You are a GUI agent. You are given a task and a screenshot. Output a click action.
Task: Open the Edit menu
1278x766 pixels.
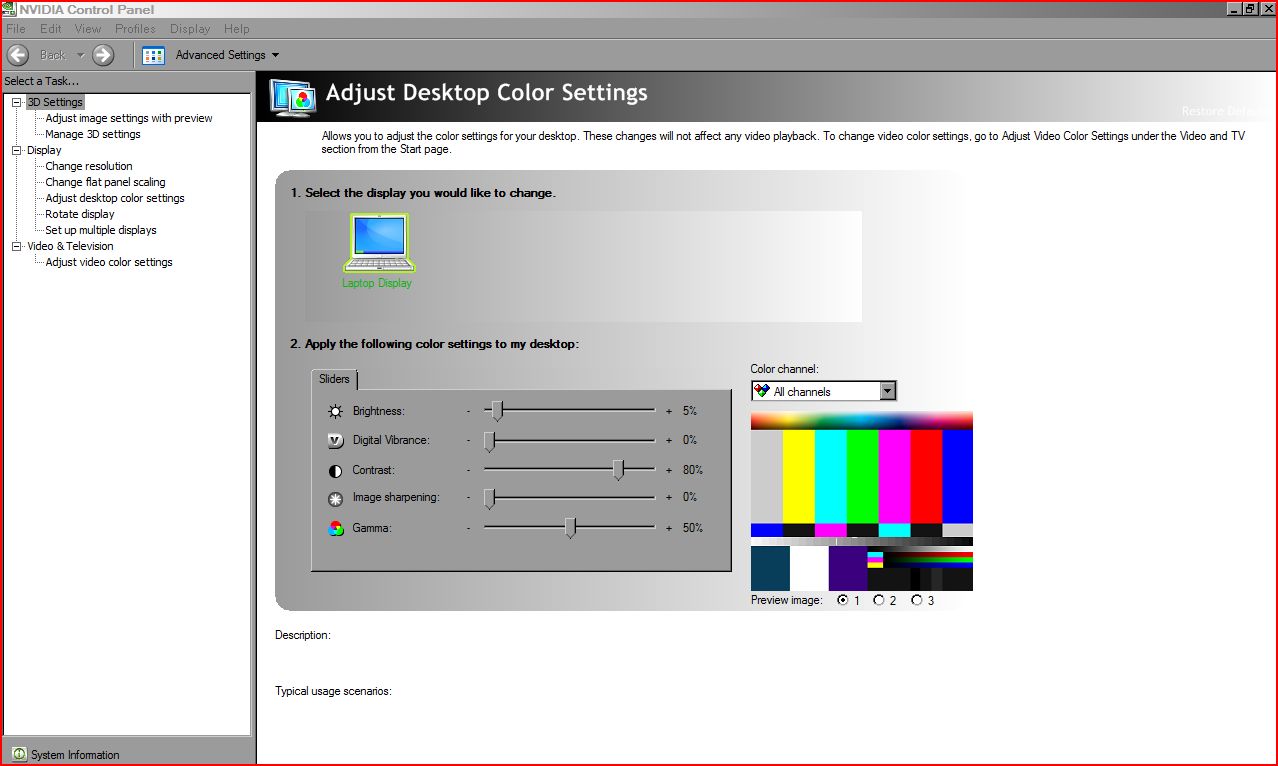coord(51,29)
